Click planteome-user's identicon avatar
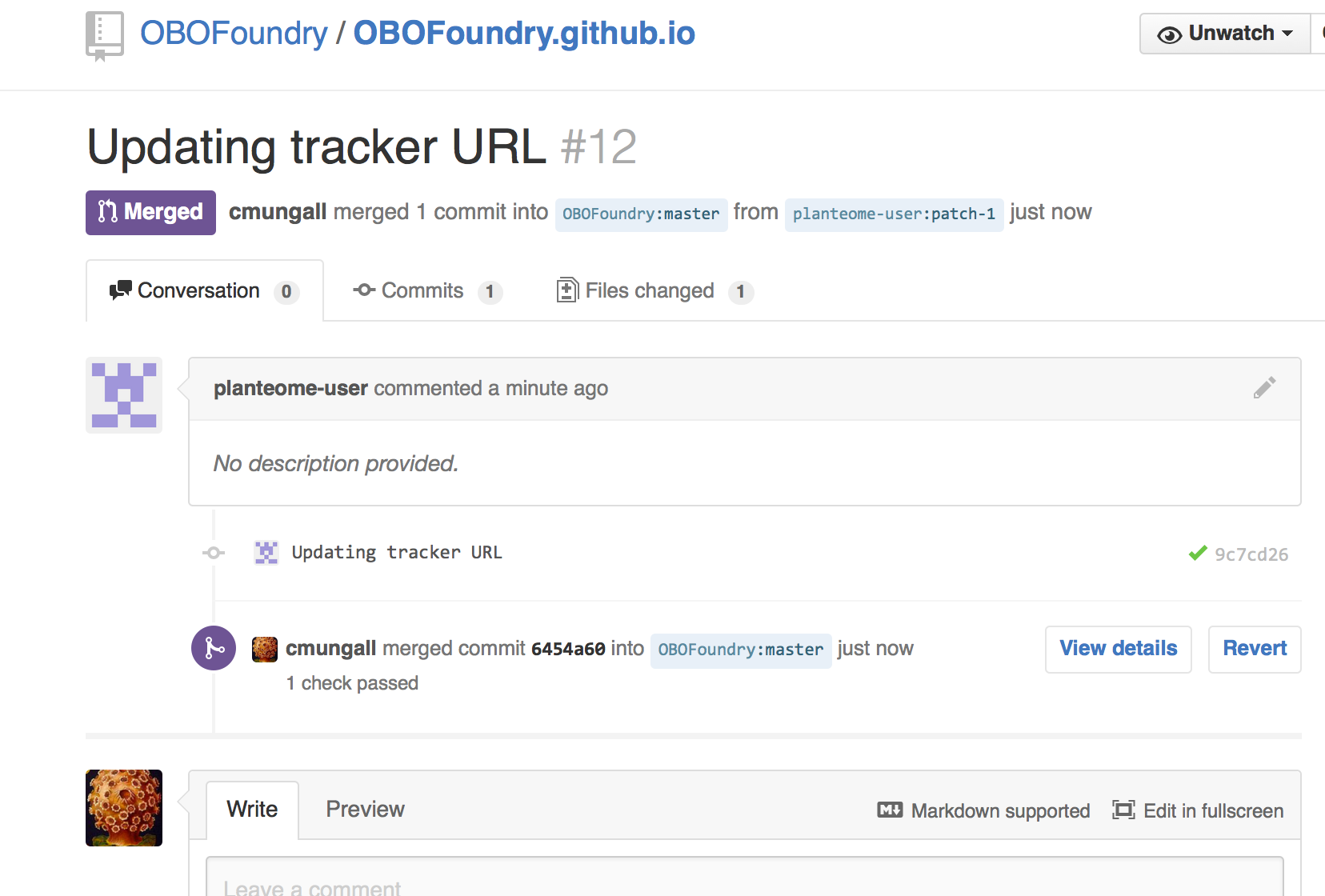This screenshot has height=896, width=1325. click(124, 395)
